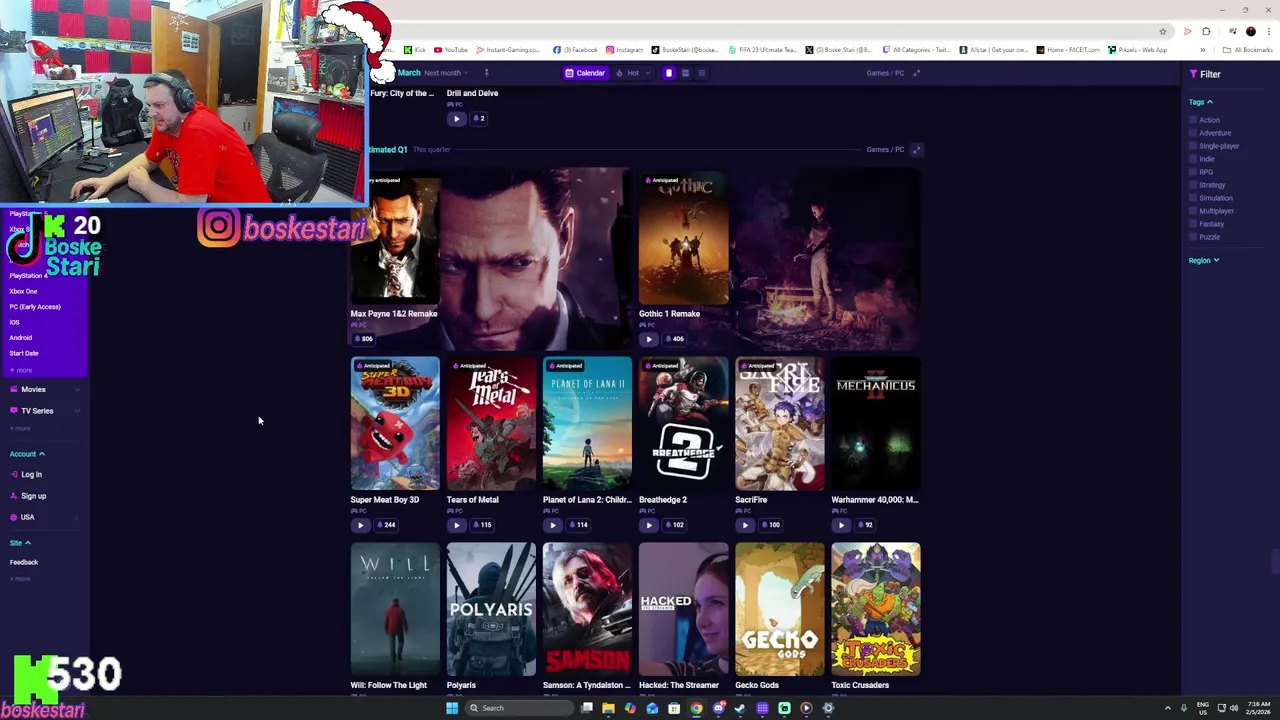Click the bell counter showing 406 under Gothic 1 Remake
The width and height of the screenshot is (1280, 720).
(675, 339)
